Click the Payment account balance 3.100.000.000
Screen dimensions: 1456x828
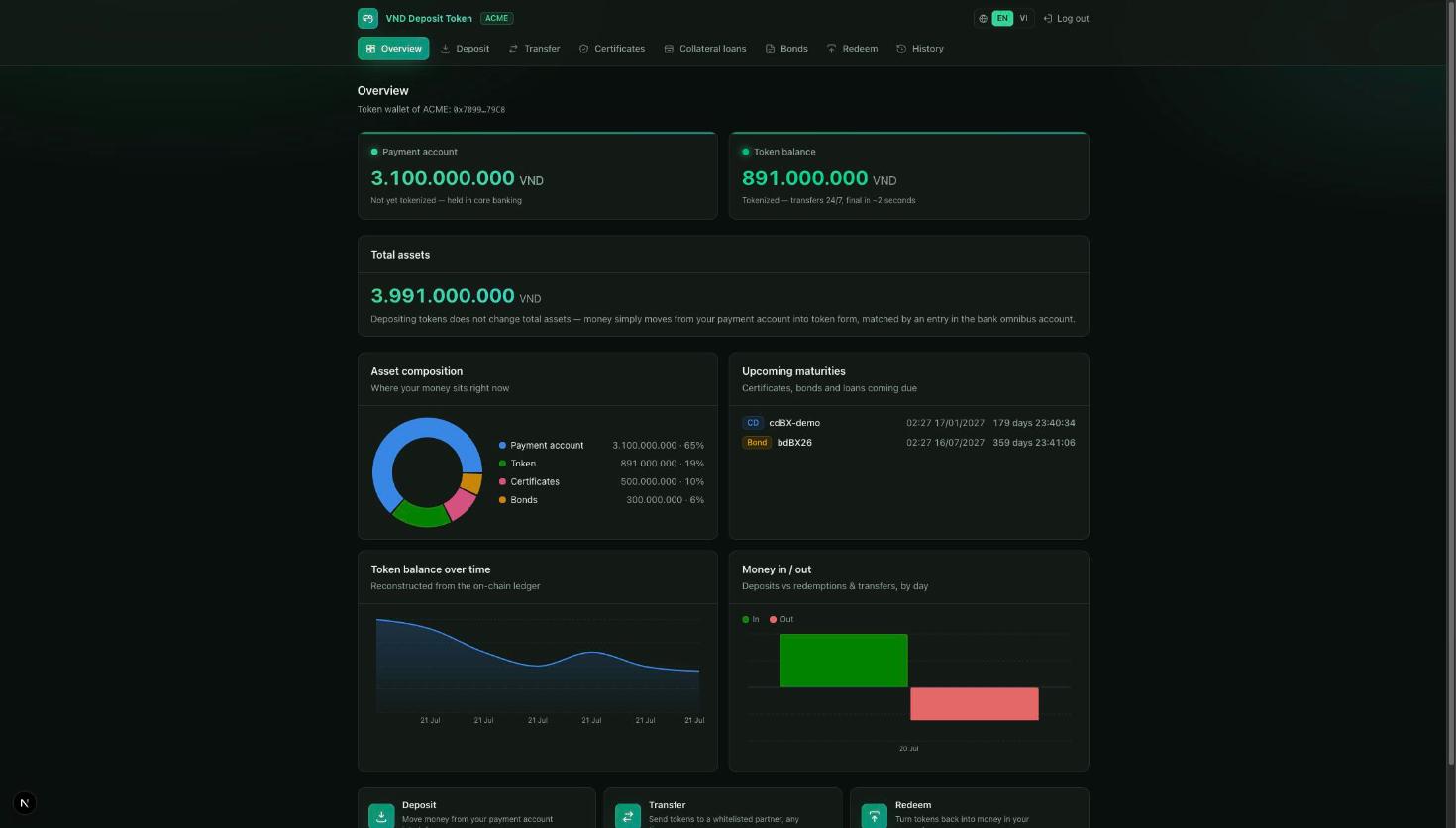click(x=443, y=178)
